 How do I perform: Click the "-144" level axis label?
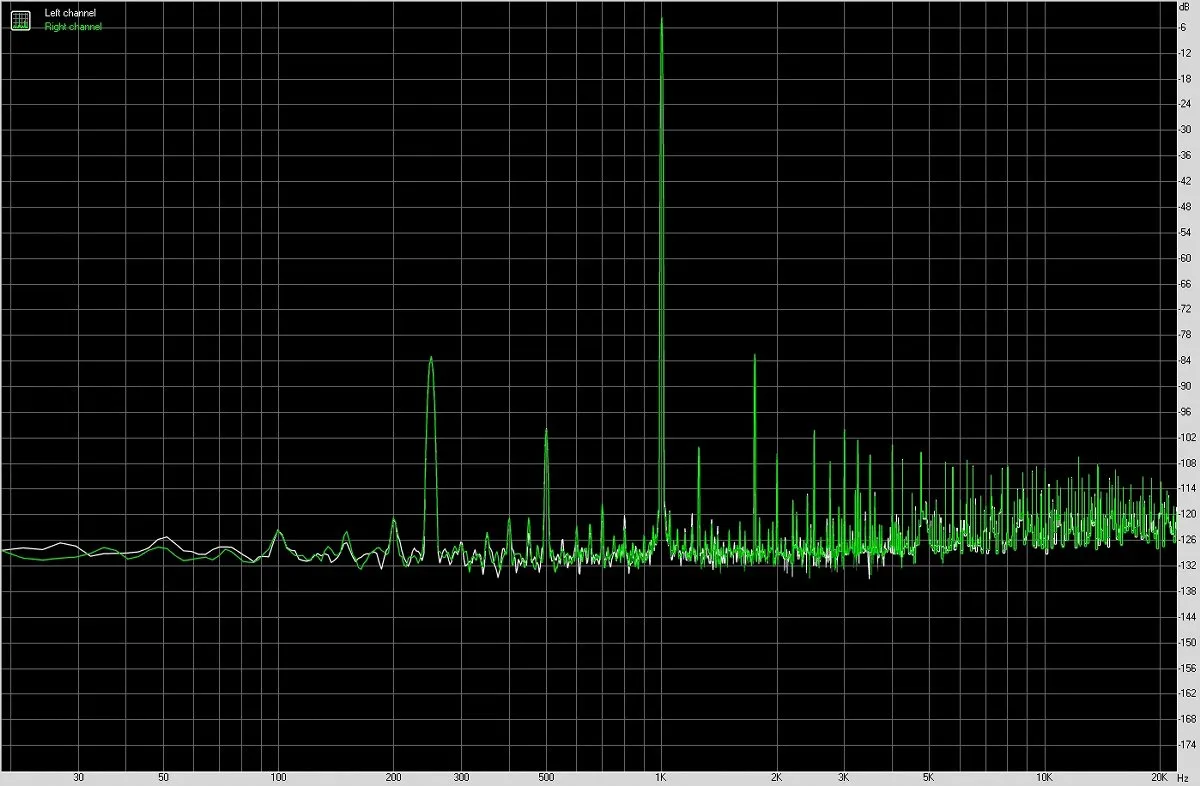point(1186,617)
